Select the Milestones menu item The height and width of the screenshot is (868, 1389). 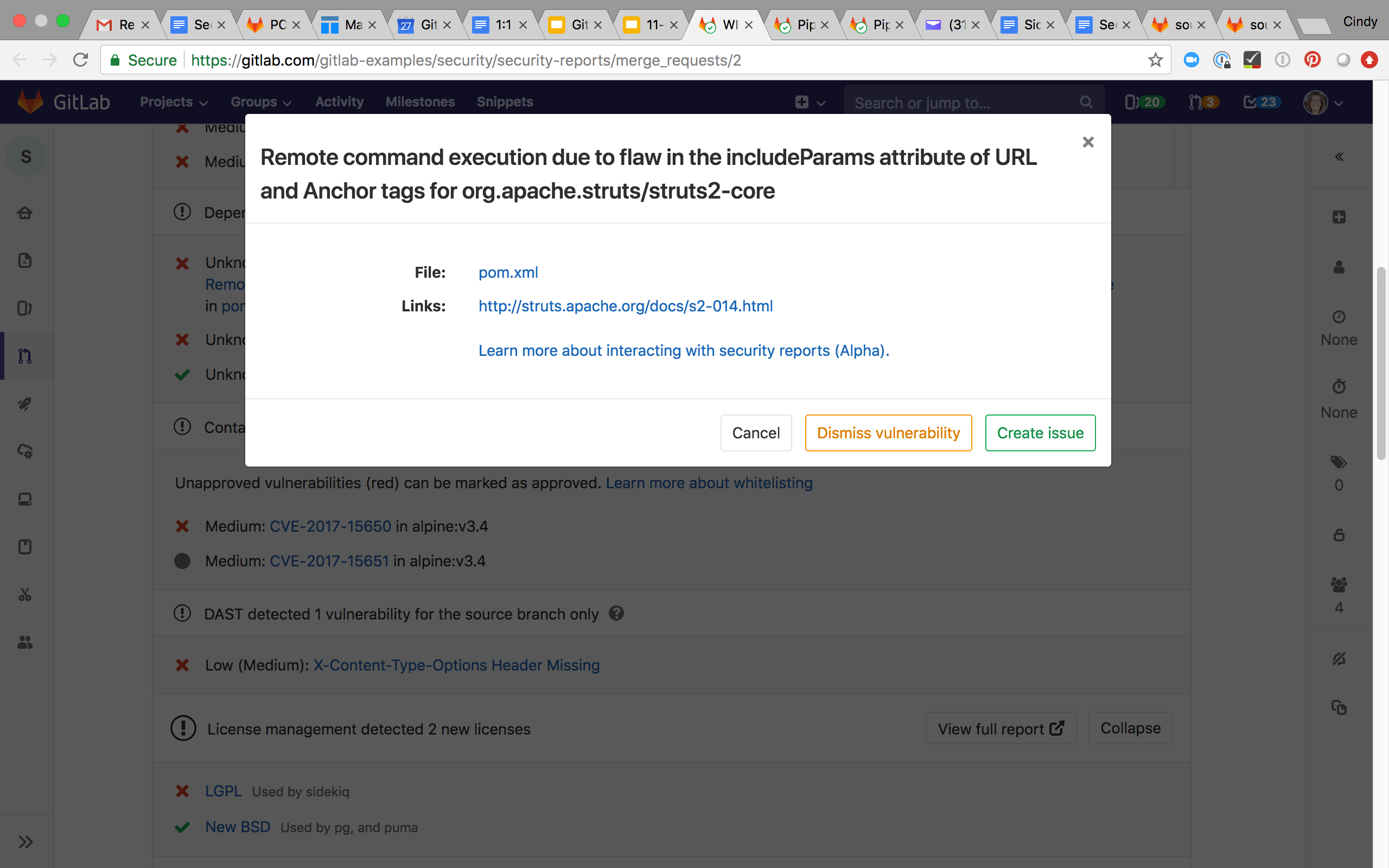pos(420,101)
